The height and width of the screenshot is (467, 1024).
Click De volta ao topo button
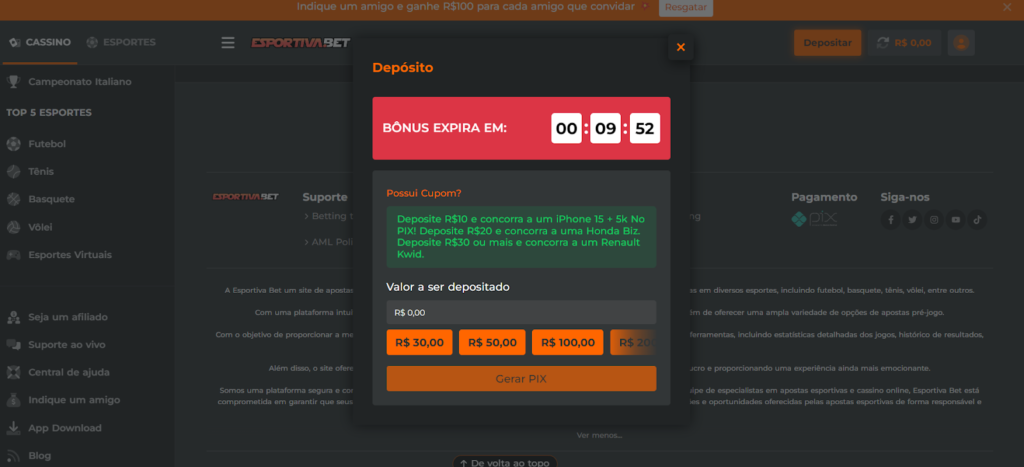(x=505, y=462)
